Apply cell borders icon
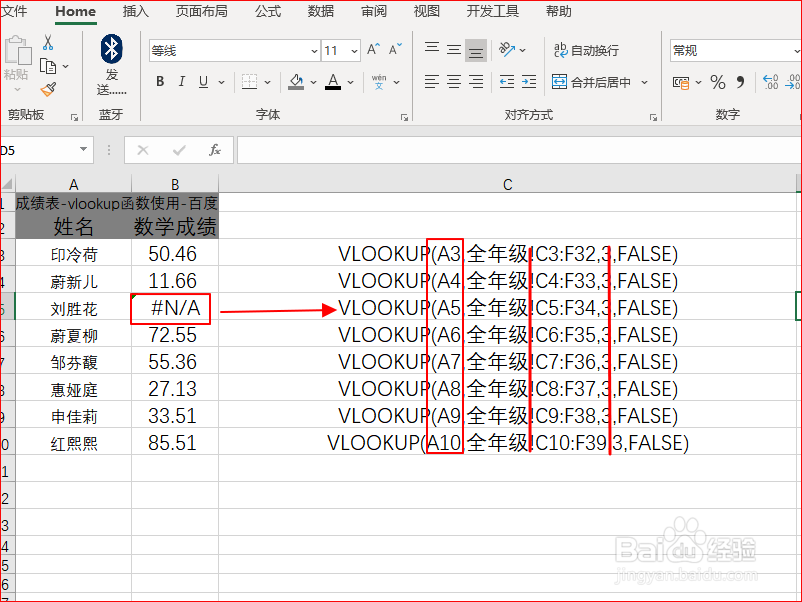This screenshot has width=802, height=602. [x=249, y=81]
